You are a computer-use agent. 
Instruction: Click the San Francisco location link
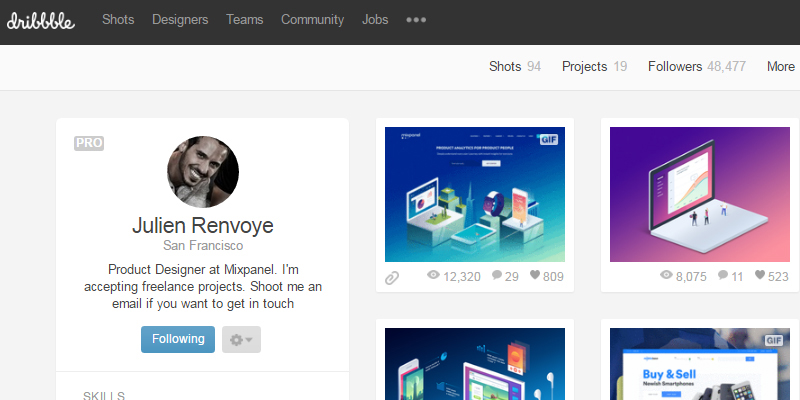click(x=203, y=245)
